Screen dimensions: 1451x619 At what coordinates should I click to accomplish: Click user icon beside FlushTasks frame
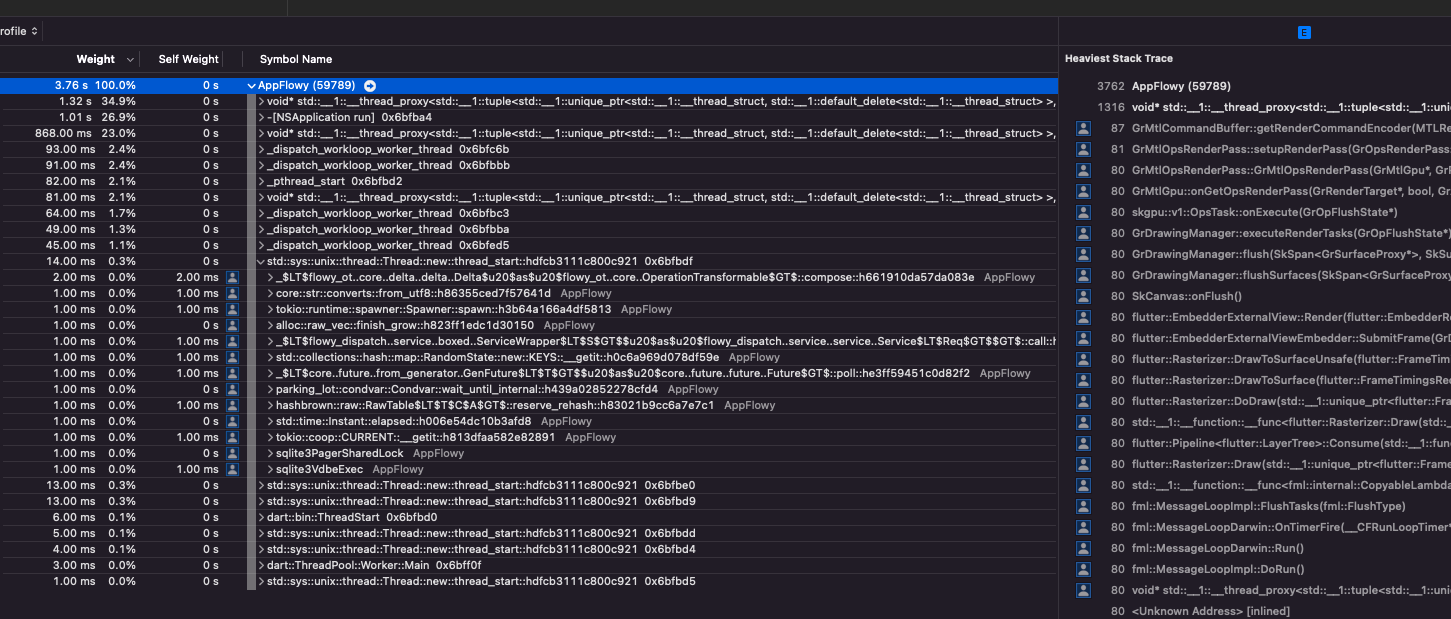tap(1083, 506)
